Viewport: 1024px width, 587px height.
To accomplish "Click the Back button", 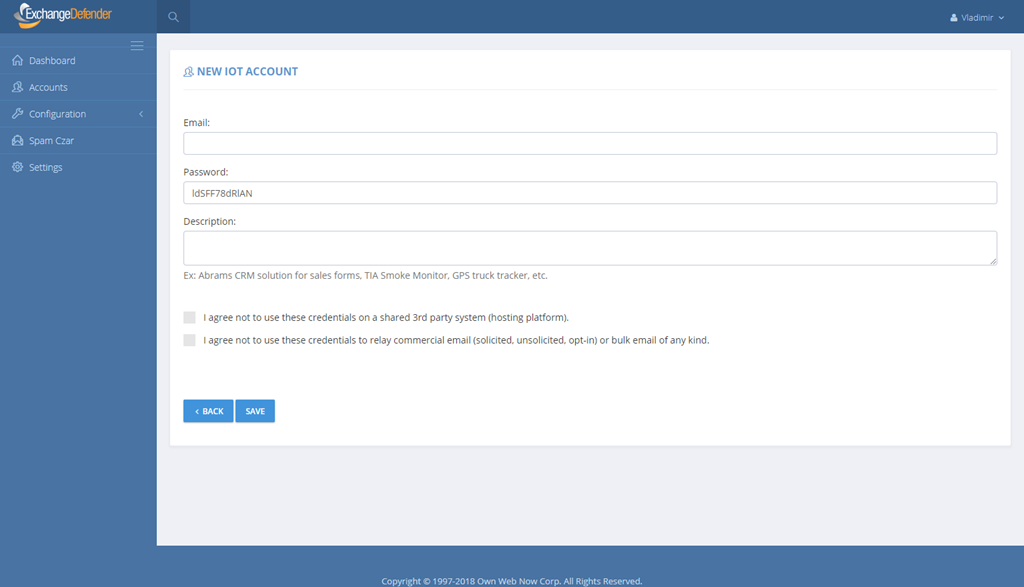I will 208,411.
